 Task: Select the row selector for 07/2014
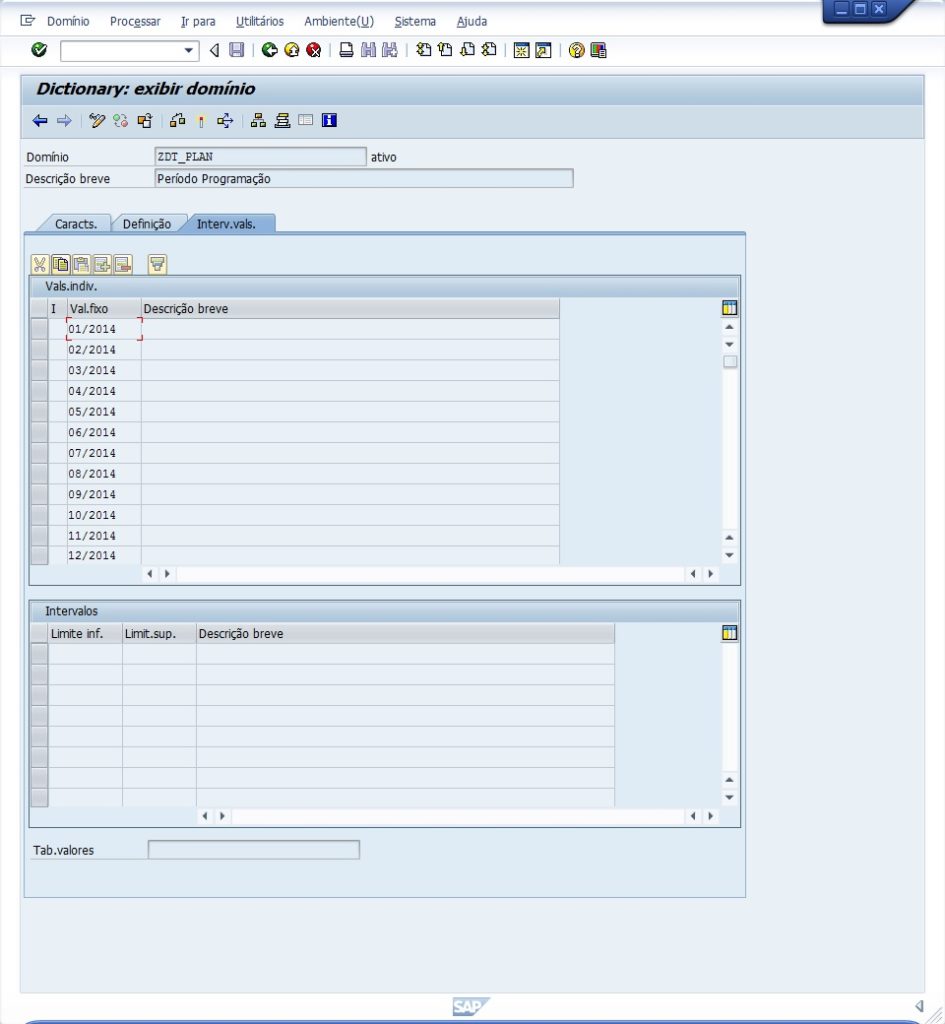pos(39,454)
